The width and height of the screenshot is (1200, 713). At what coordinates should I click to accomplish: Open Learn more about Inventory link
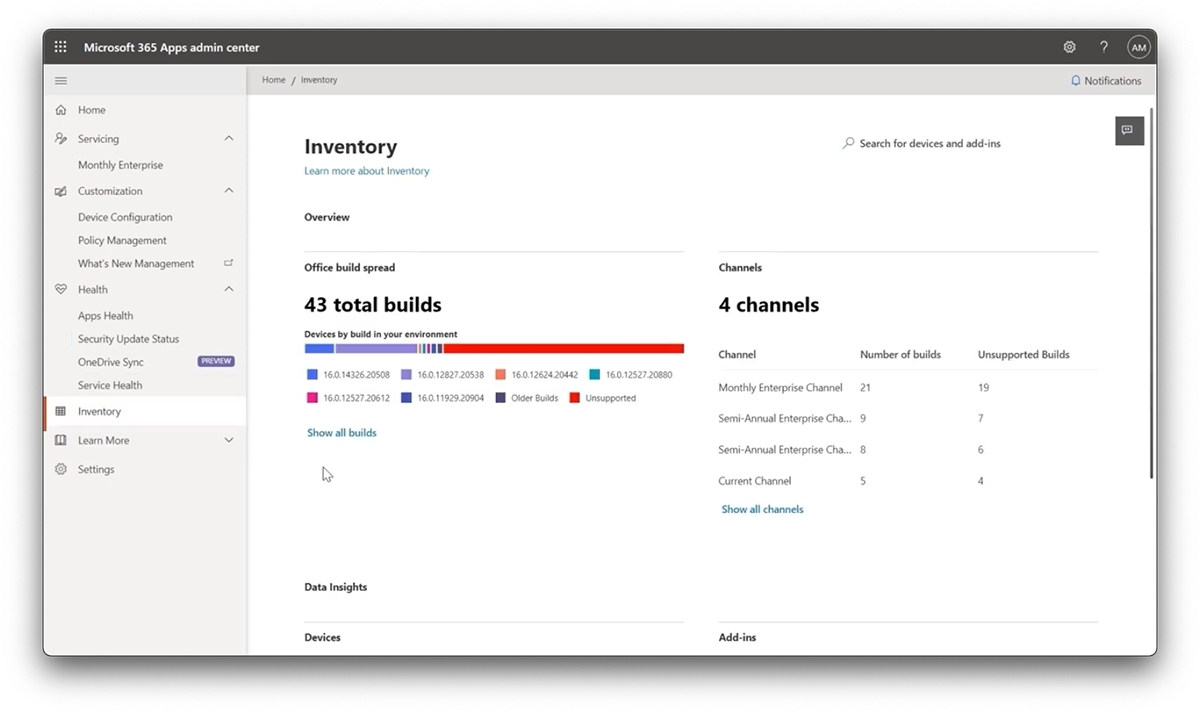coord(367,171)
